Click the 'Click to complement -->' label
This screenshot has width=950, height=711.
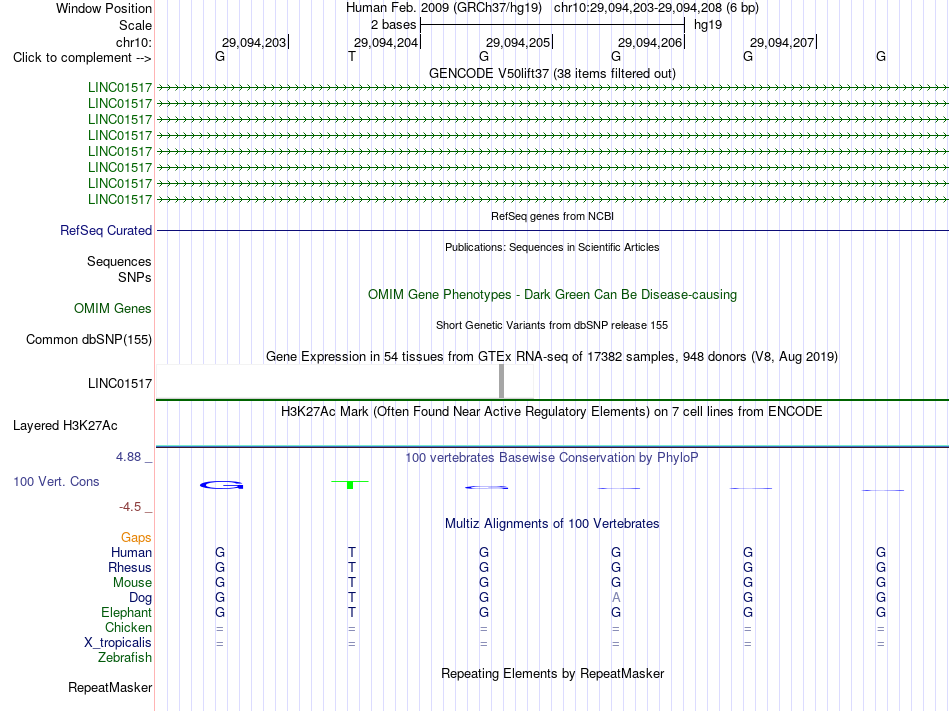click(82, 58)
